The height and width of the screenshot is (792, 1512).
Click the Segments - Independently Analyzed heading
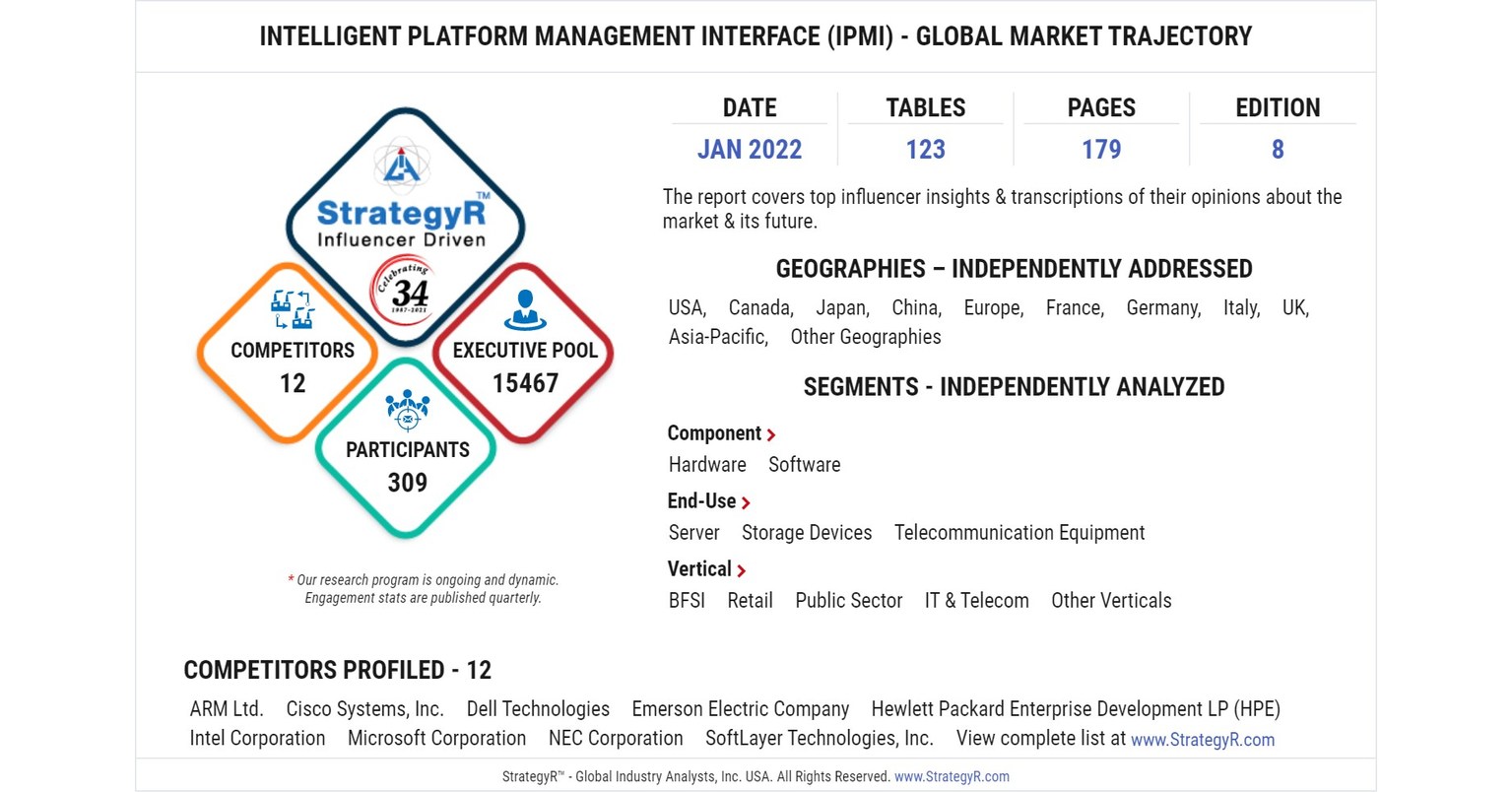1014,387
